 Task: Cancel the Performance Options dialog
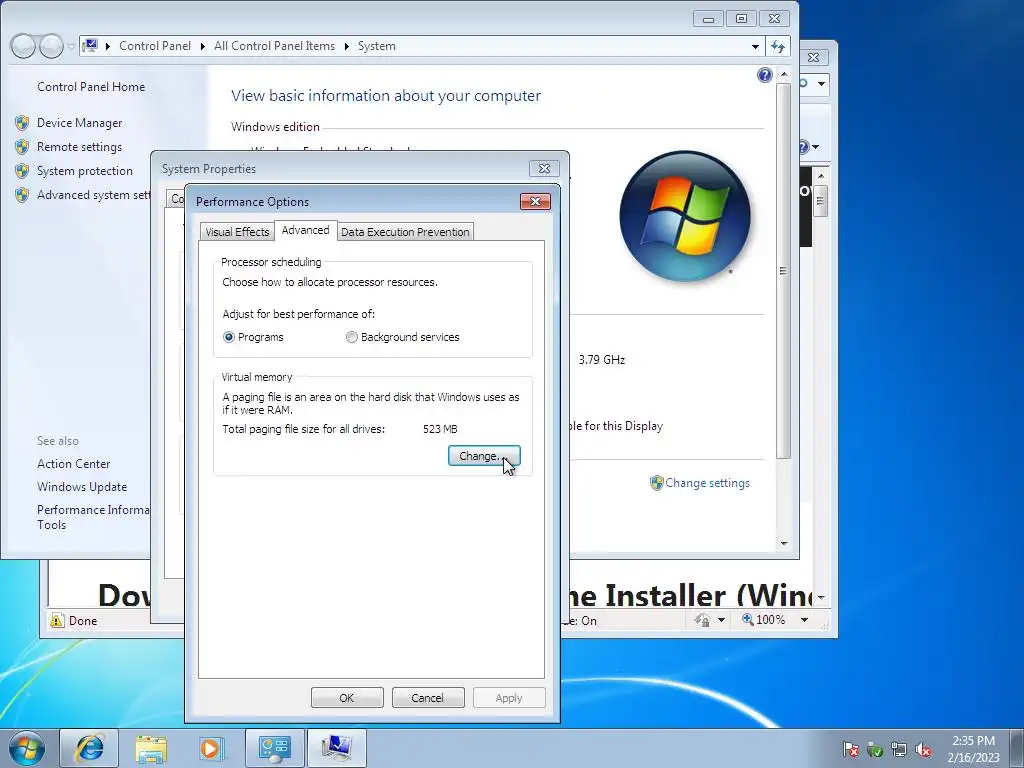(x=428, y=697)
